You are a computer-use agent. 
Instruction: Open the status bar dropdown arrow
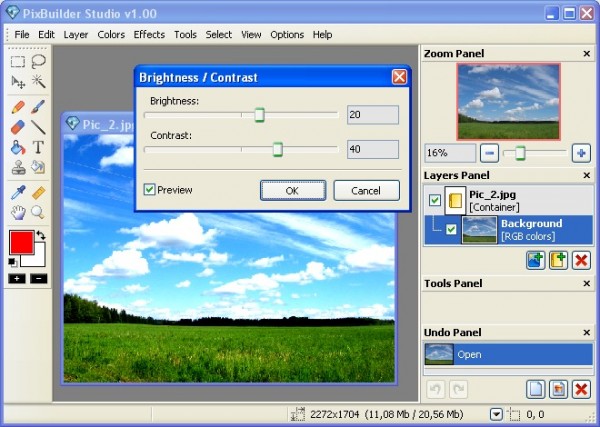(496, 414)
